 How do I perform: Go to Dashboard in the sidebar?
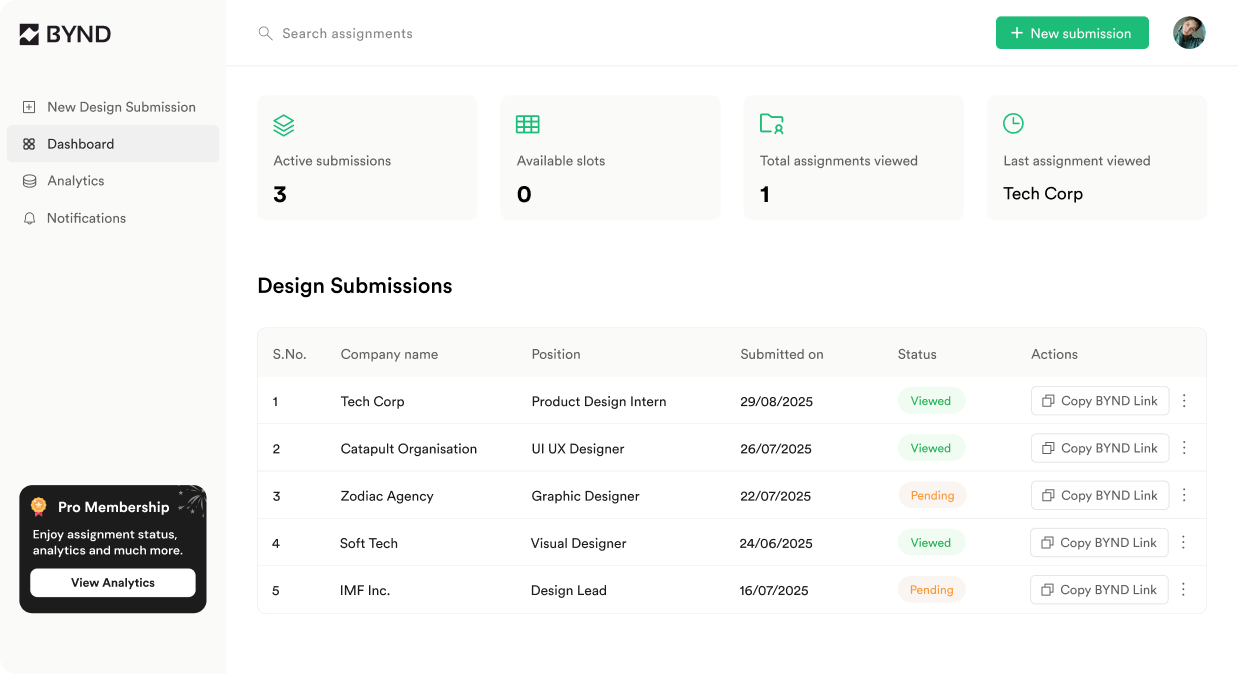click(80, 144)
